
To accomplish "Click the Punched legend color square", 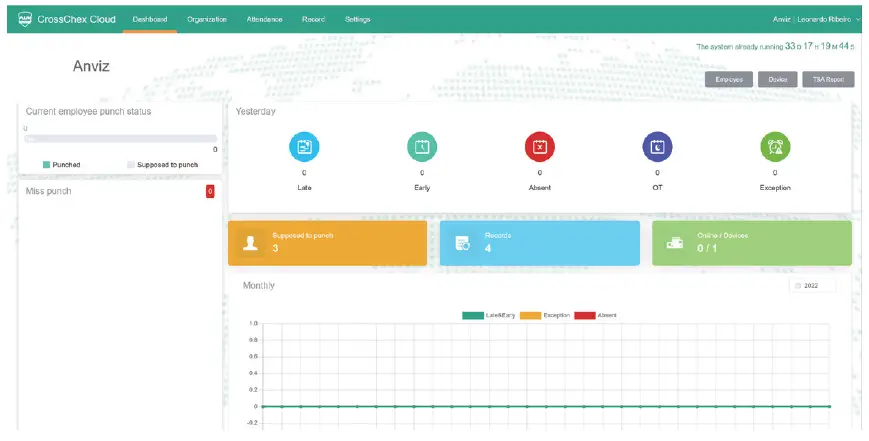I will point(47,165).
